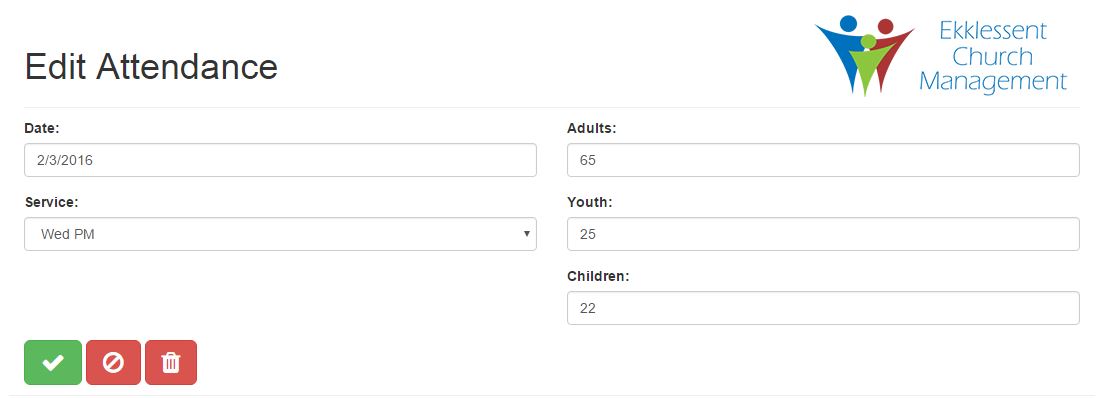1103x398 pixels.
Task: Expand the Service dropdown arrow
Action: [x=526, y=233]
